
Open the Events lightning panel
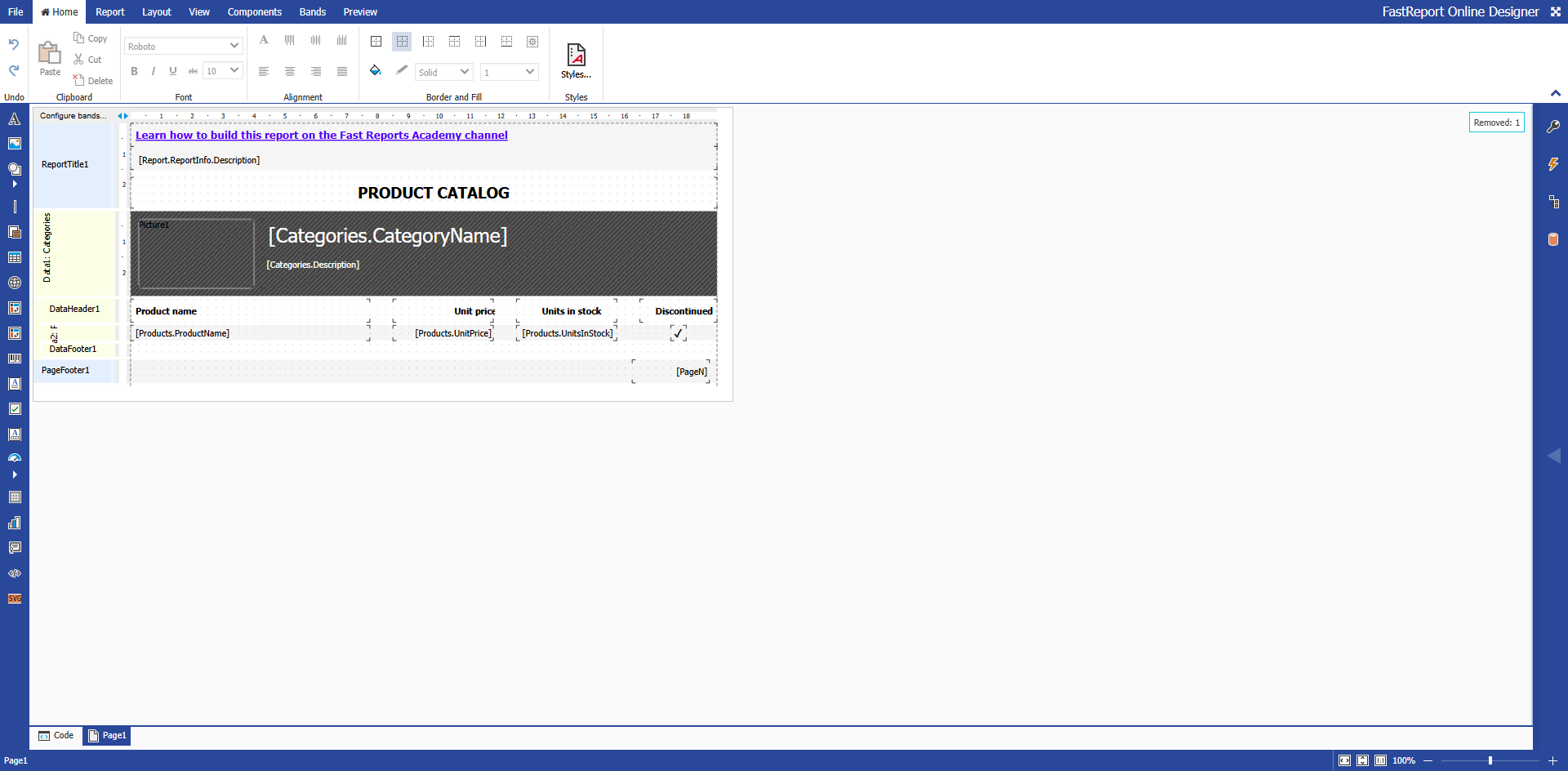pos(1553,164)
